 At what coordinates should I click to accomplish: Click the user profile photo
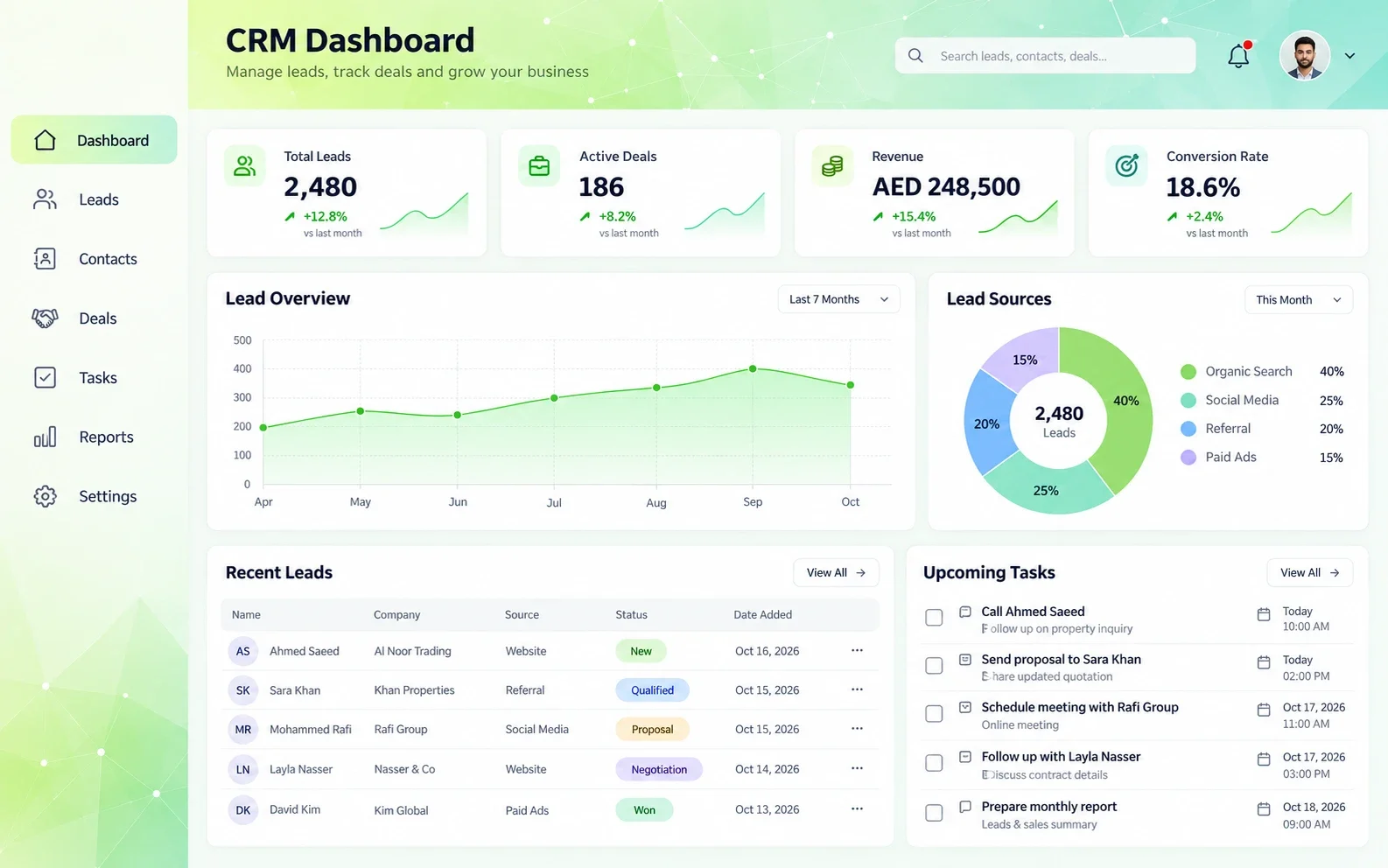click(x=1305, y=56)
